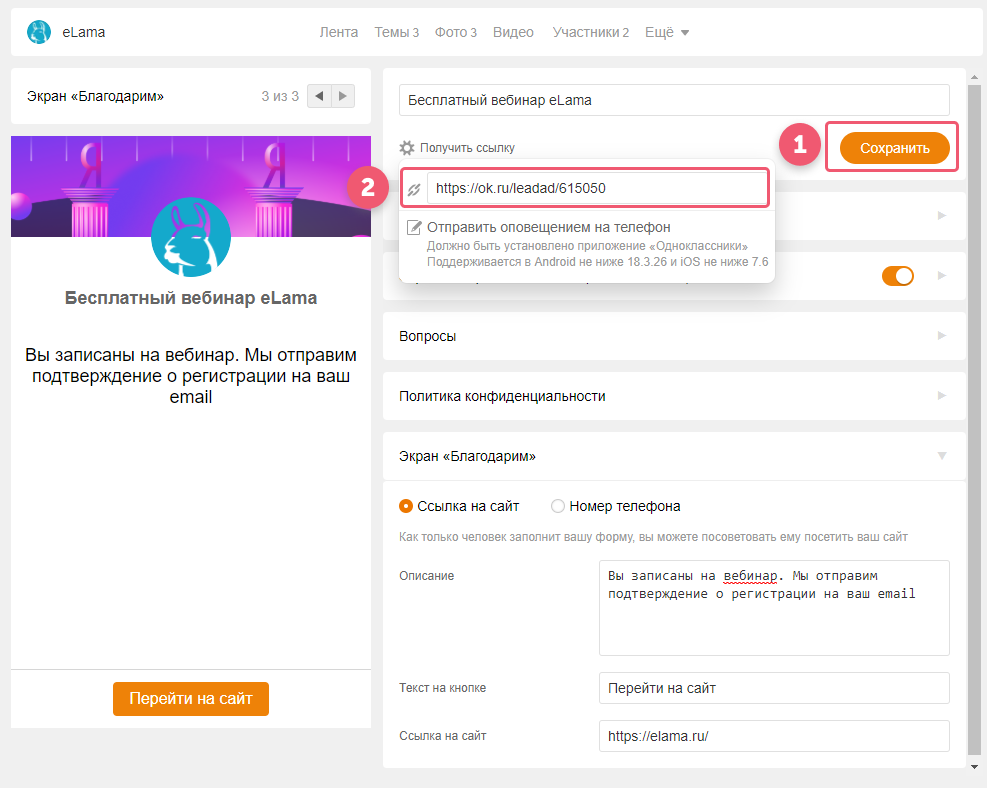The image size is (987, 788).
Task: Switch to the Участники tab
Action: pos(590,32)
